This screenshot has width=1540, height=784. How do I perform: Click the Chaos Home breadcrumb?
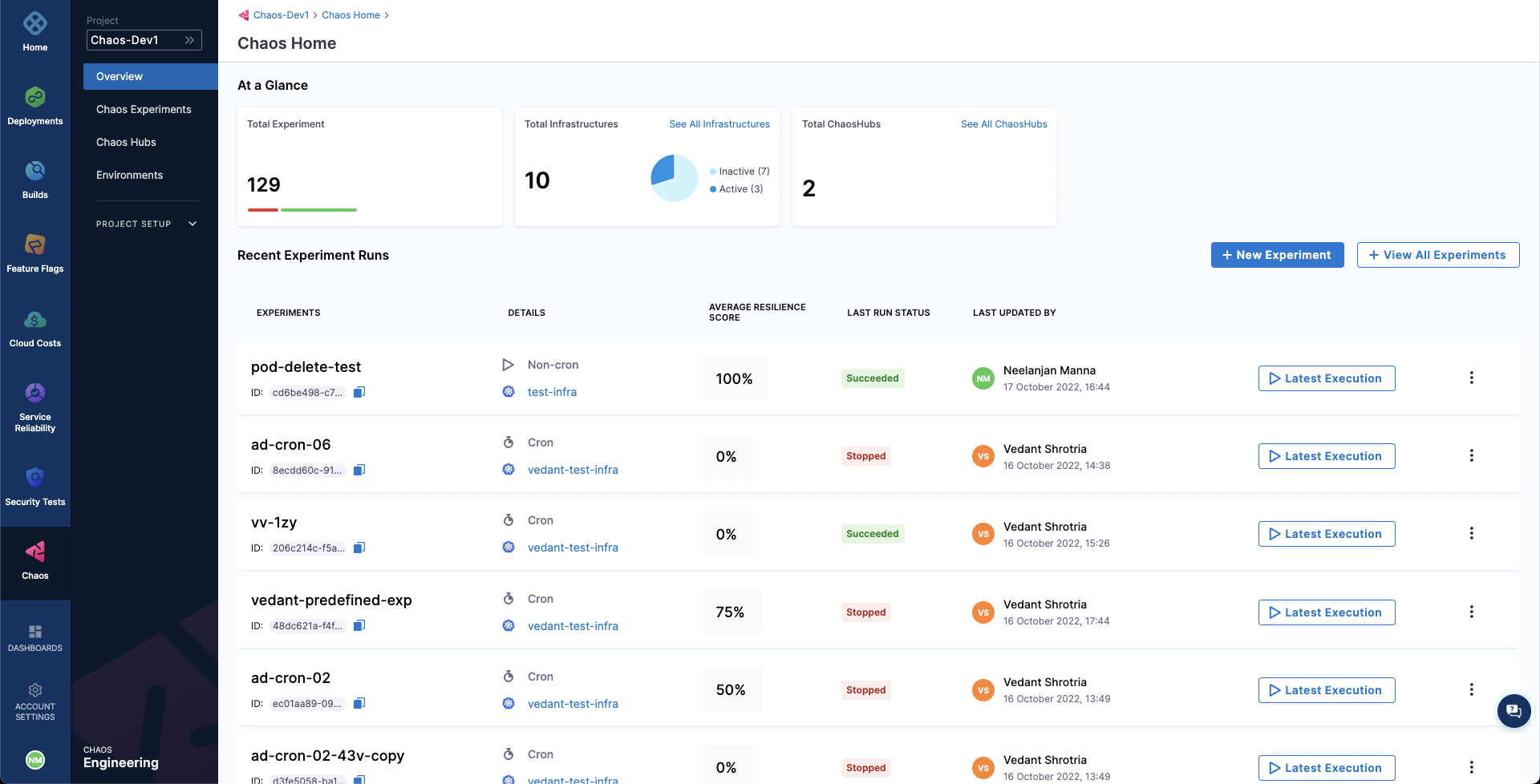[351, 15]
